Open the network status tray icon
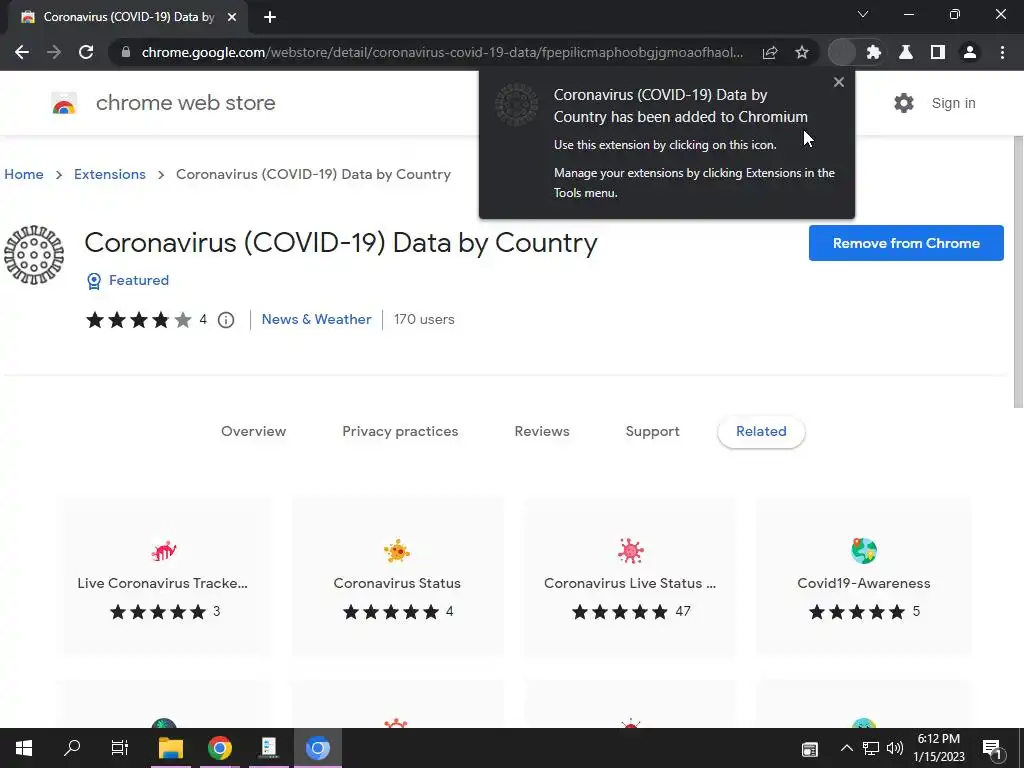The image size is (1024, 768). click(871, 748)
